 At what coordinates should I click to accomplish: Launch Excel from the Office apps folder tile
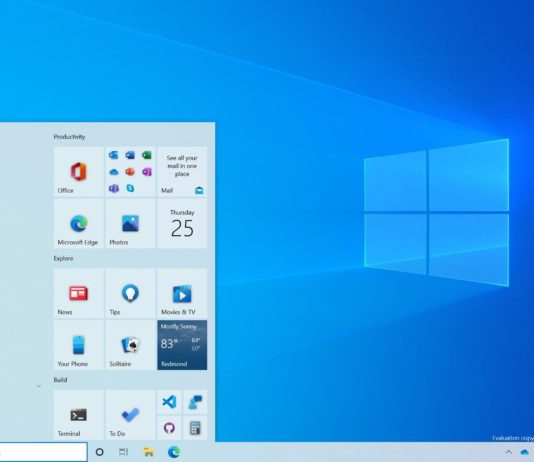tap(147, 155)
